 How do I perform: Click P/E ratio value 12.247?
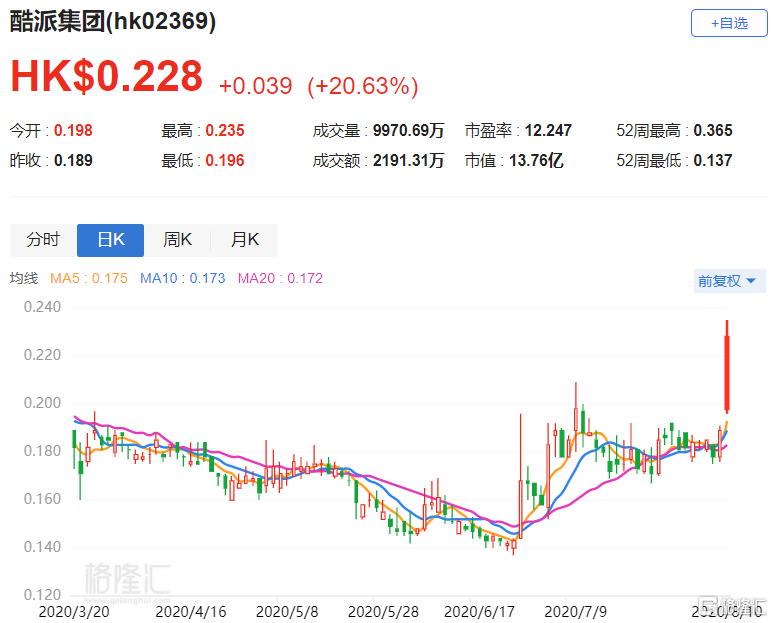click(548, 131)
